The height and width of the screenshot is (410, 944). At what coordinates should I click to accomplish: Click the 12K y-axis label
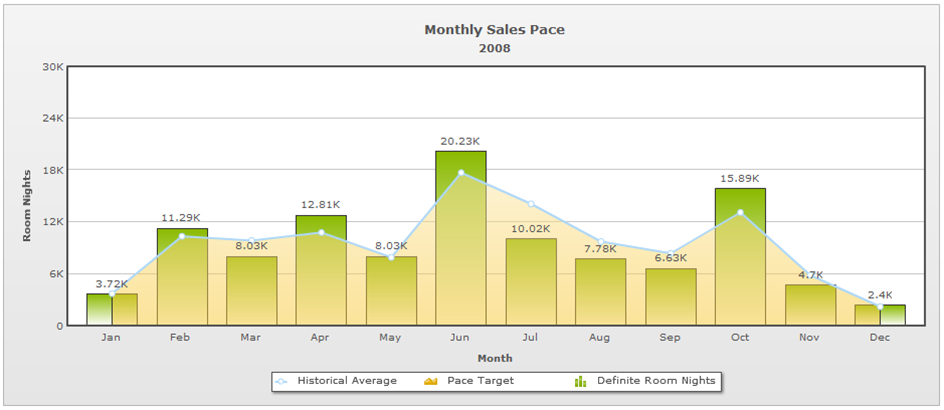52,222
